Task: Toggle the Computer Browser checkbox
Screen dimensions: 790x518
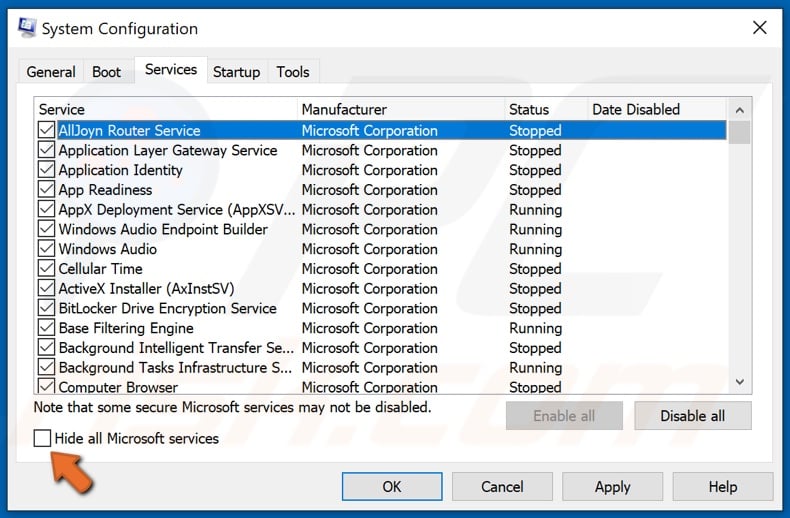Action: [46, 386]
